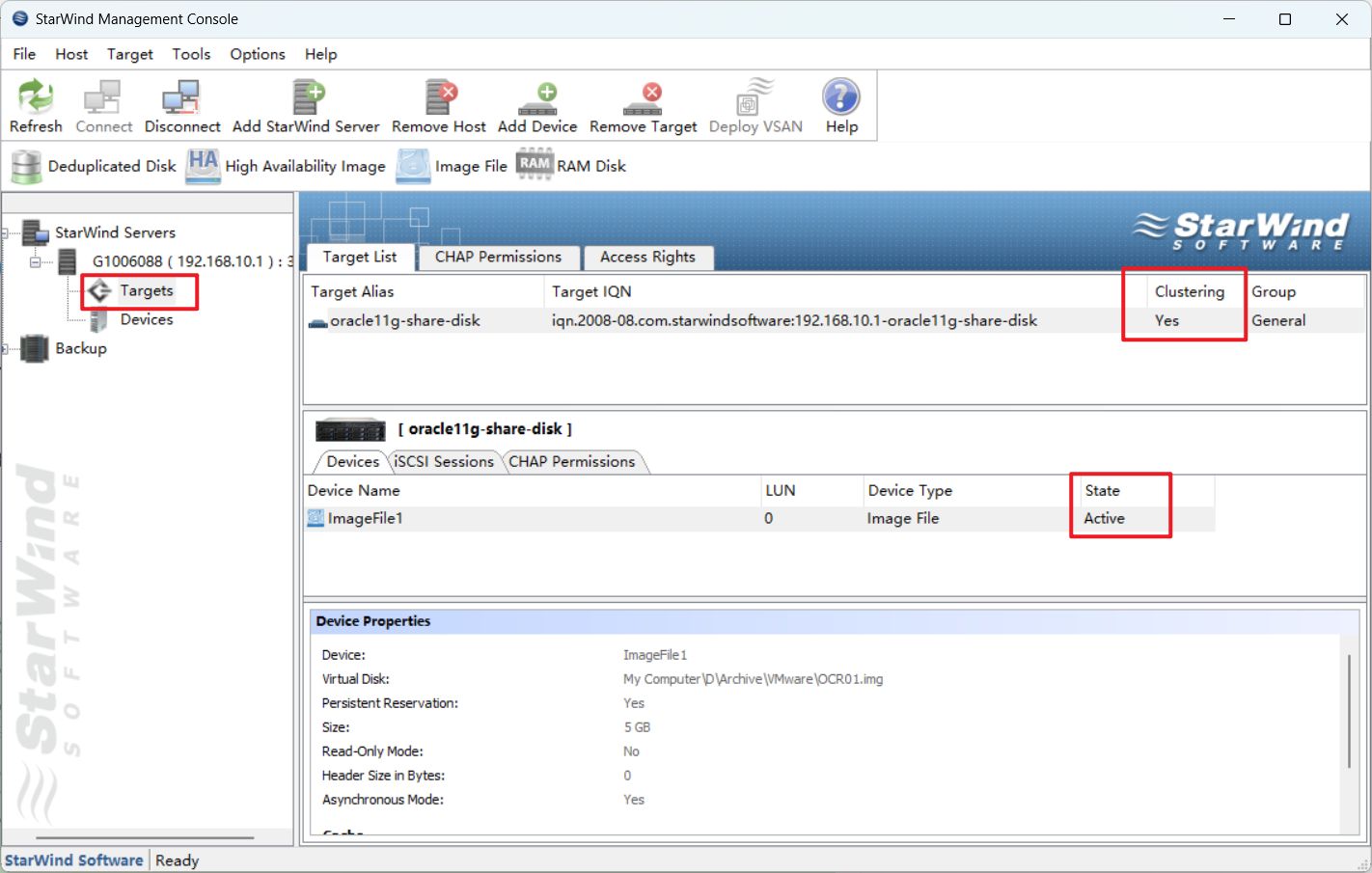Open the Options menu

point(258,54)
